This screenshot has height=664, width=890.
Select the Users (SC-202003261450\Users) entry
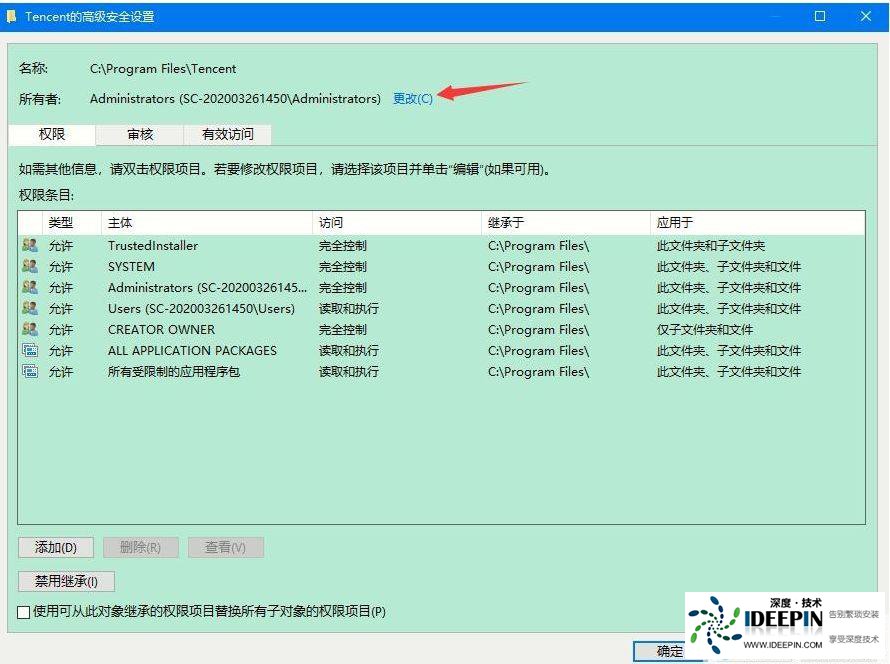point(201,309)
